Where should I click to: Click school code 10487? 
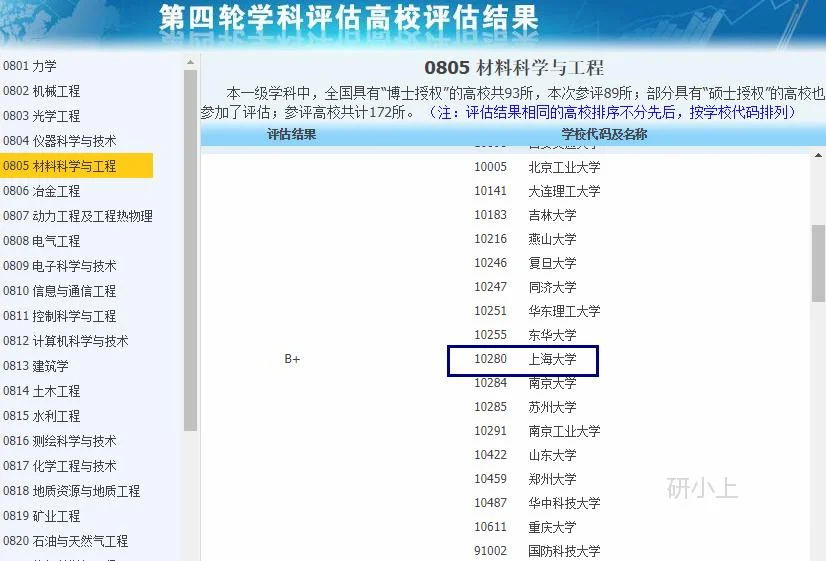(490, 503)
